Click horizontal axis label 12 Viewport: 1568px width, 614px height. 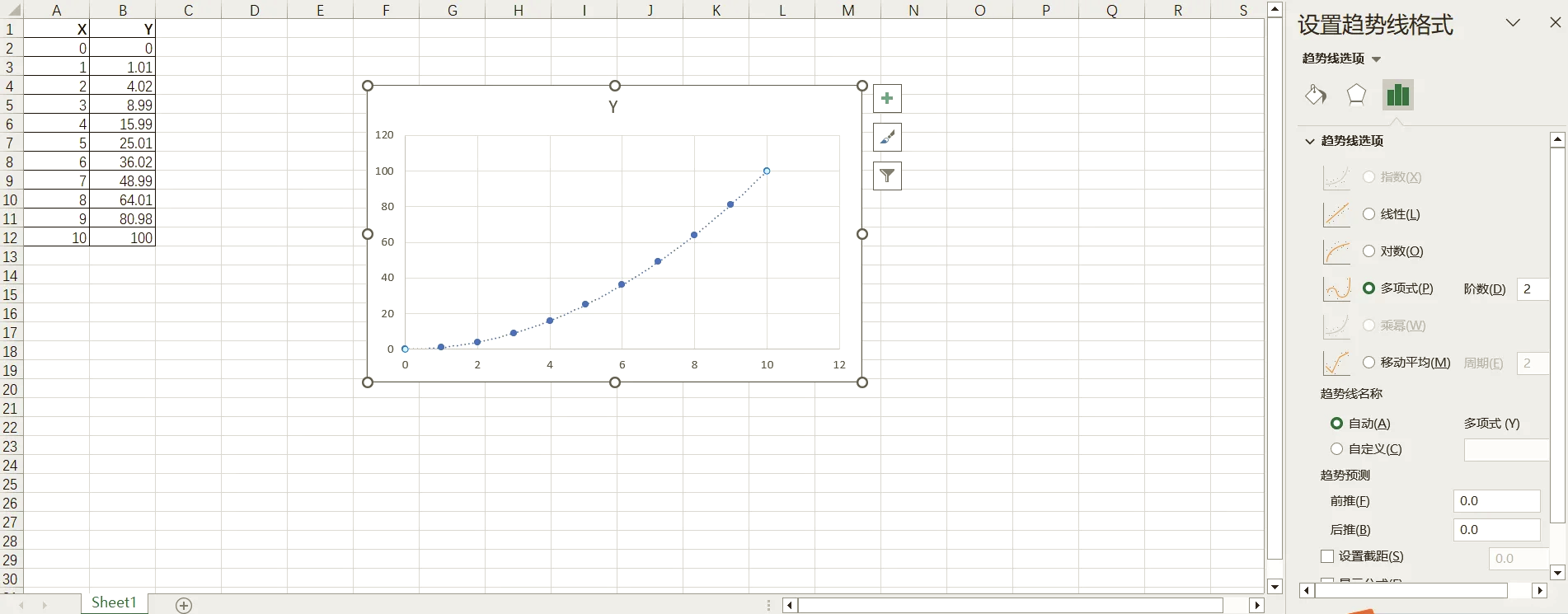coord(839,365)
